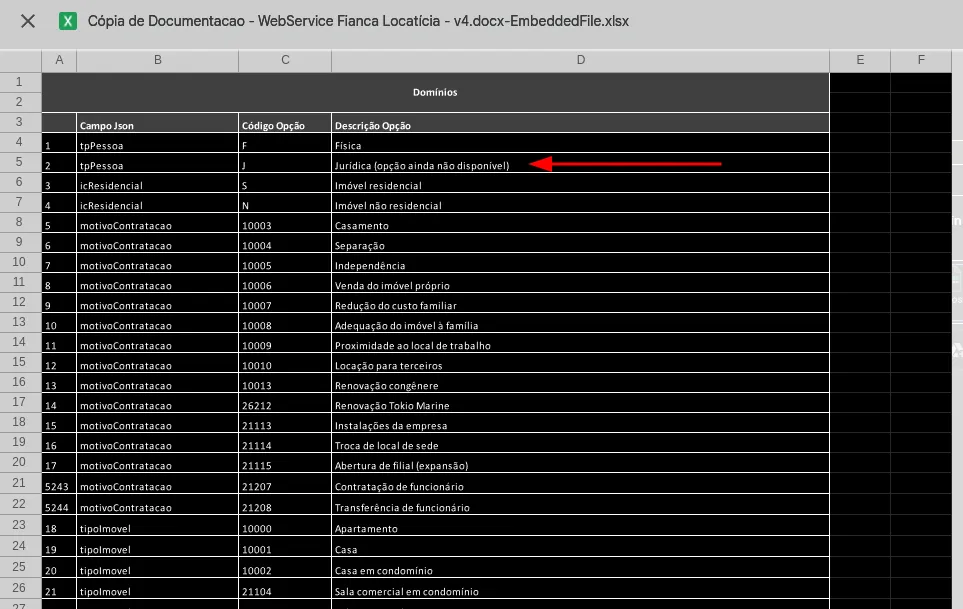
Task: Select column A header
Action: coord(59,61)
